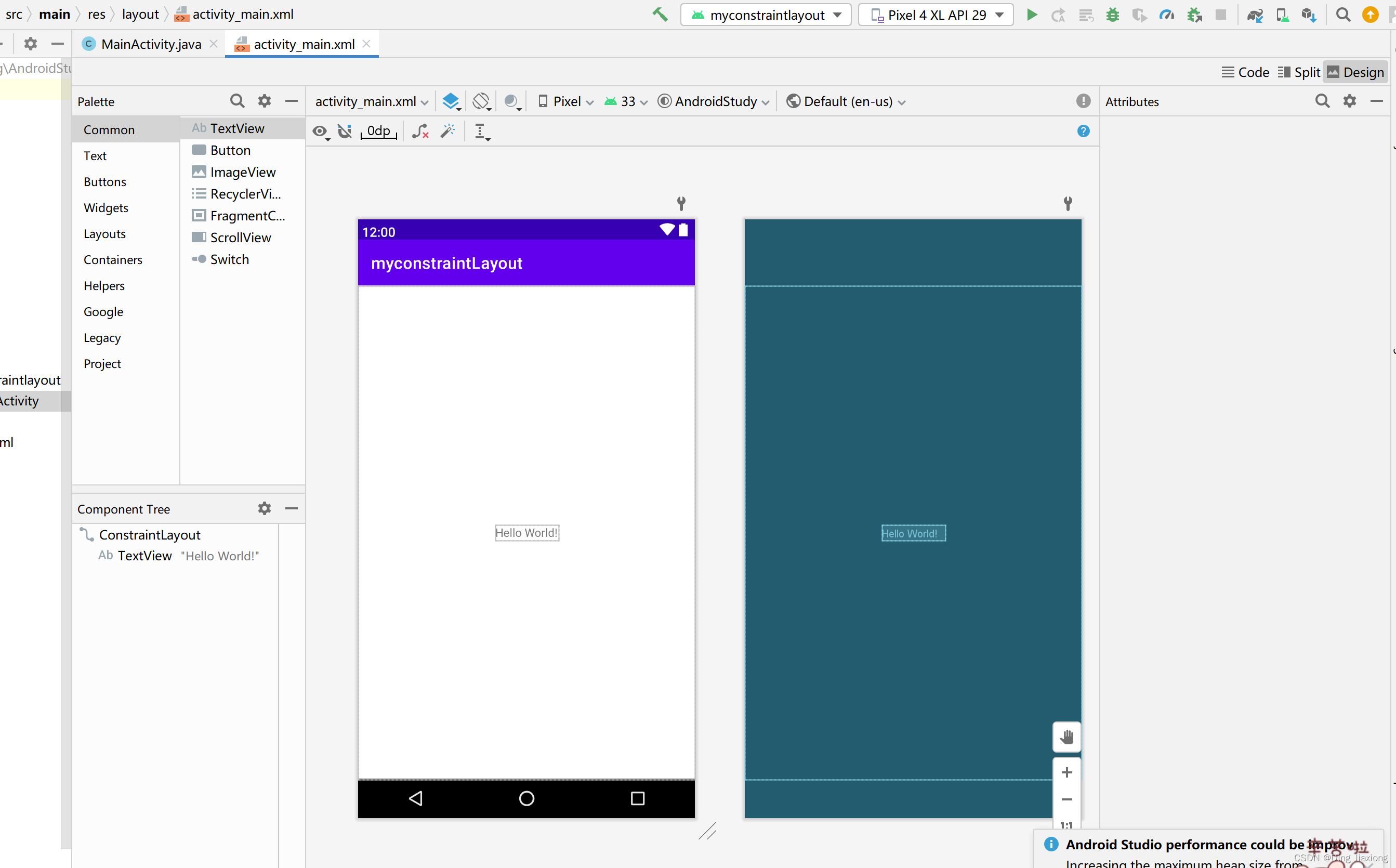Click Clear All Constraints icon

click(420, 131)
